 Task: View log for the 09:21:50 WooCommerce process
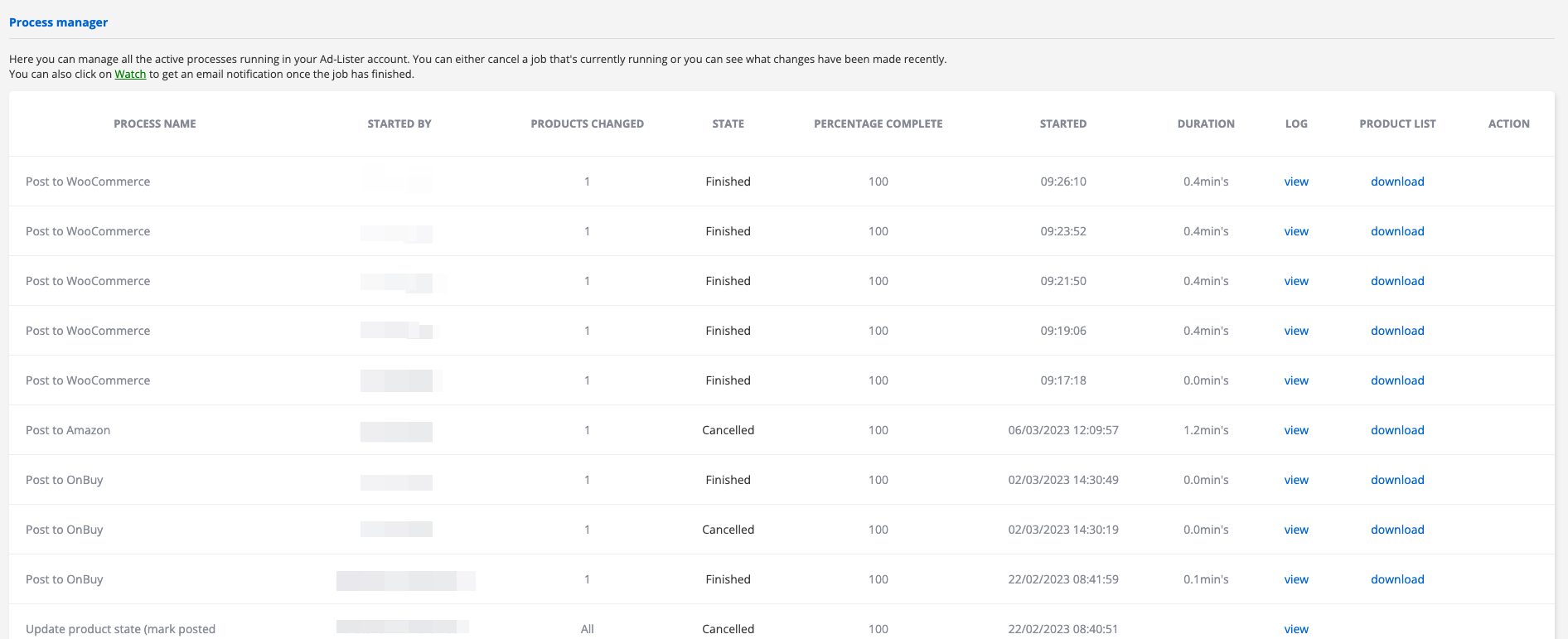(x=1296, y=281)
